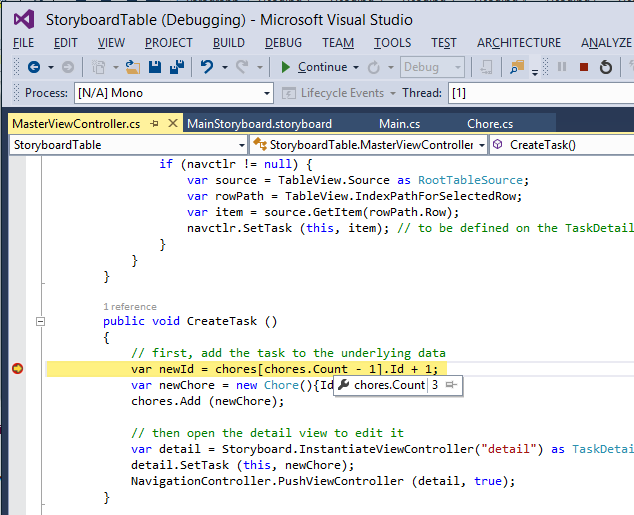
Task: Open the EDIT menu
Action: point(66,43)
